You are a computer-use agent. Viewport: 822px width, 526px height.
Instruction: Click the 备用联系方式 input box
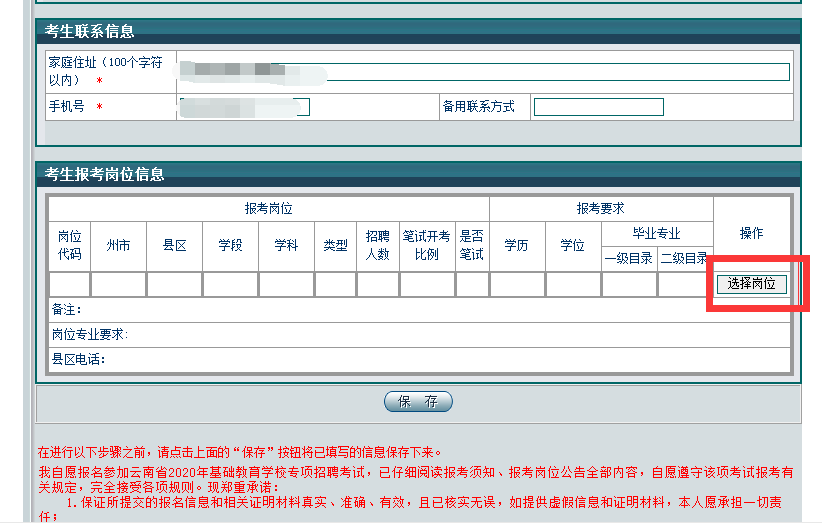pyautogui.click(x=598, y=107)
